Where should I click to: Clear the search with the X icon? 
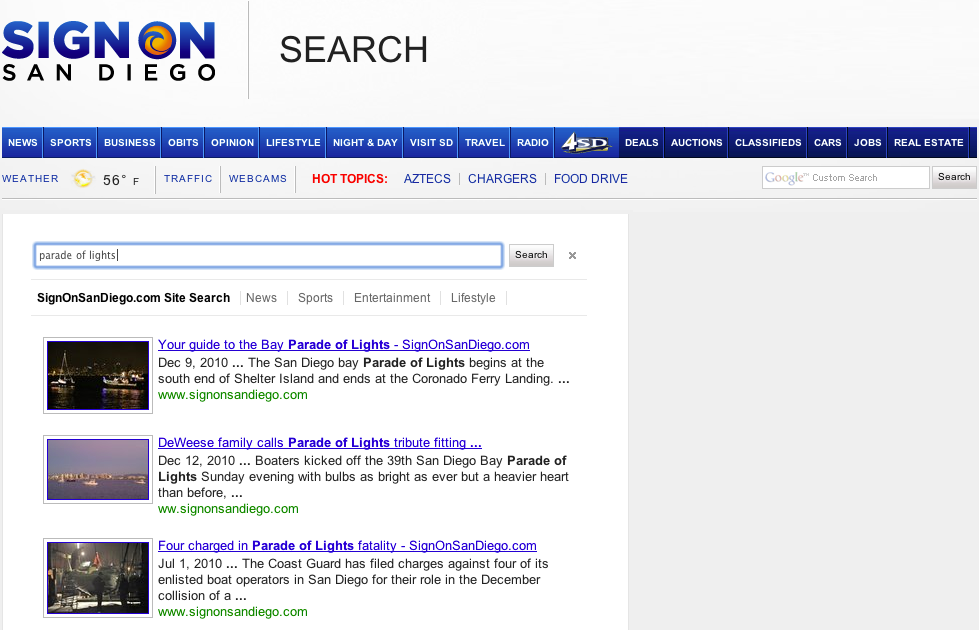coord(572,255)
